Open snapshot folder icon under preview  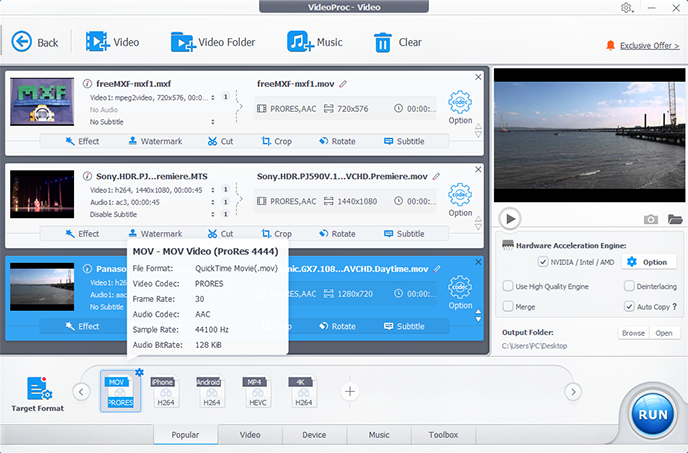675,219
